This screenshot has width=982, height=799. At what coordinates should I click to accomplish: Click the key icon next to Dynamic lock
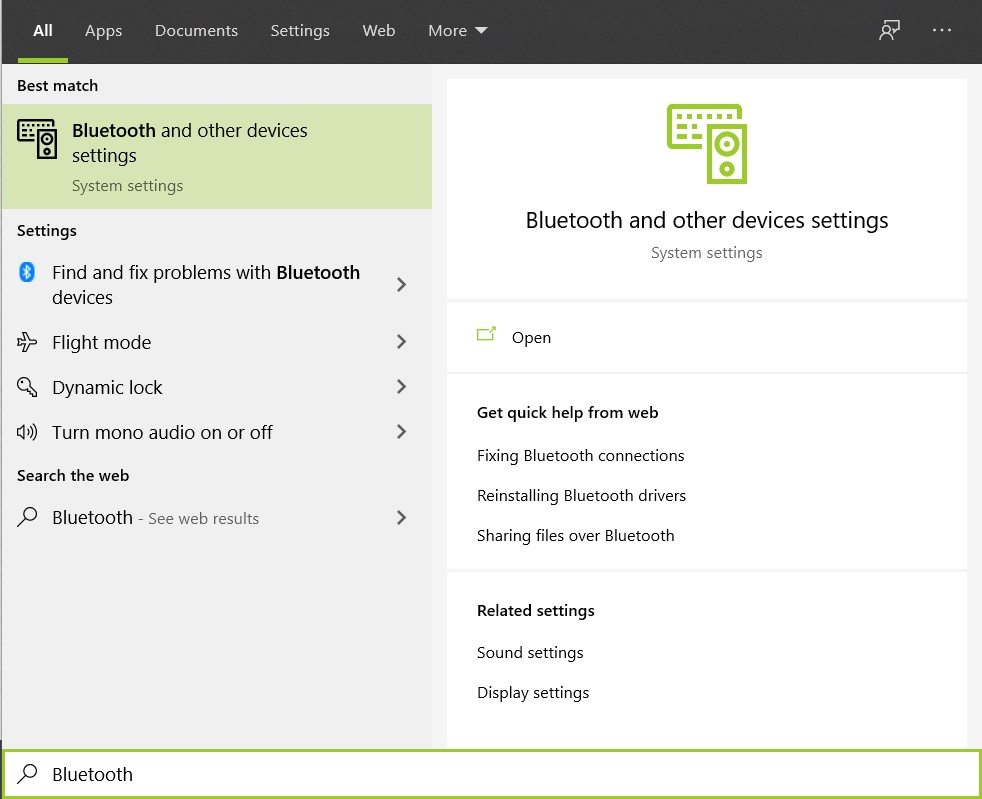[25, 387]
